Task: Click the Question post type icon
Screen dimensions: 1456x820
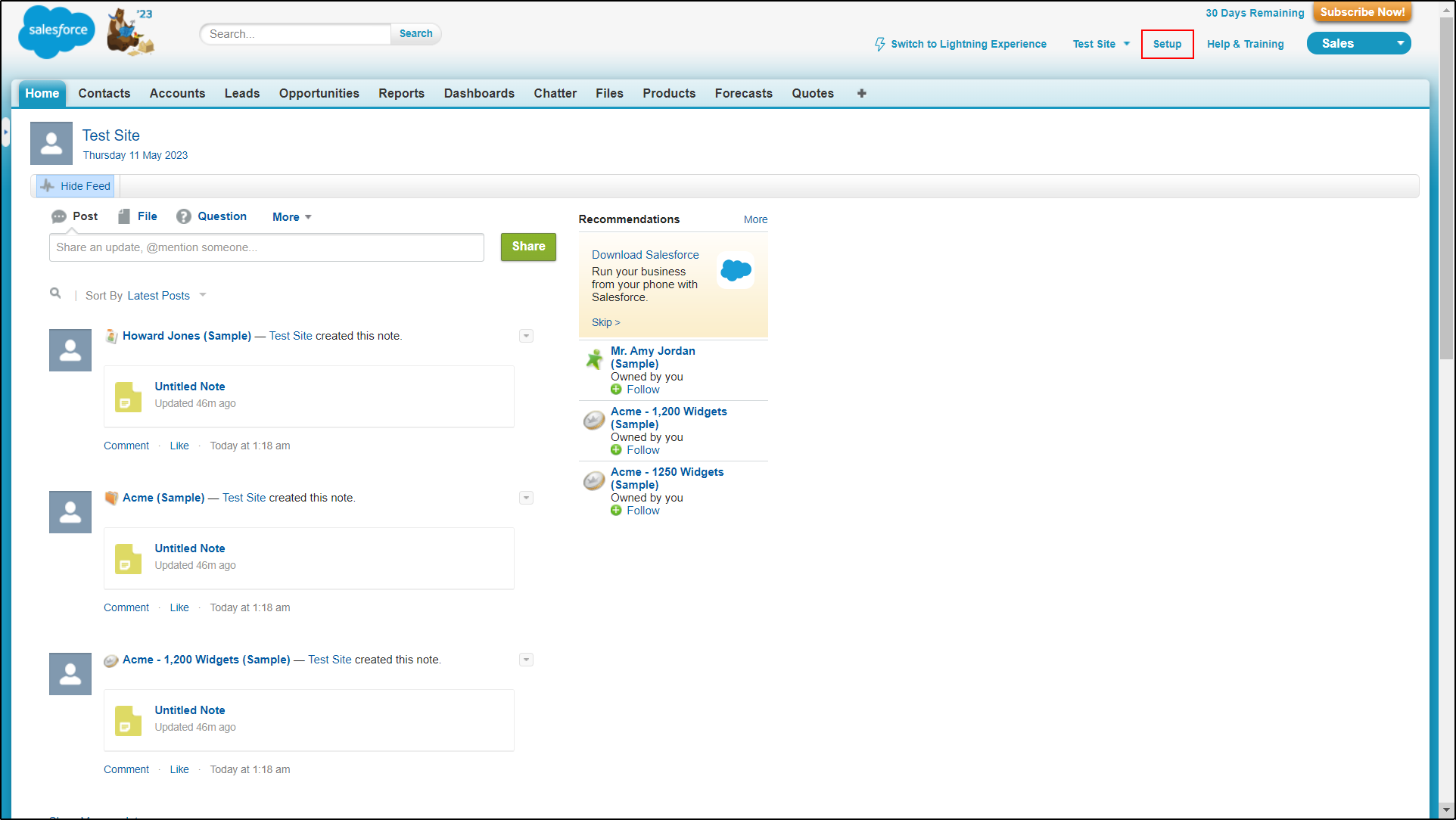Action: 183,216
